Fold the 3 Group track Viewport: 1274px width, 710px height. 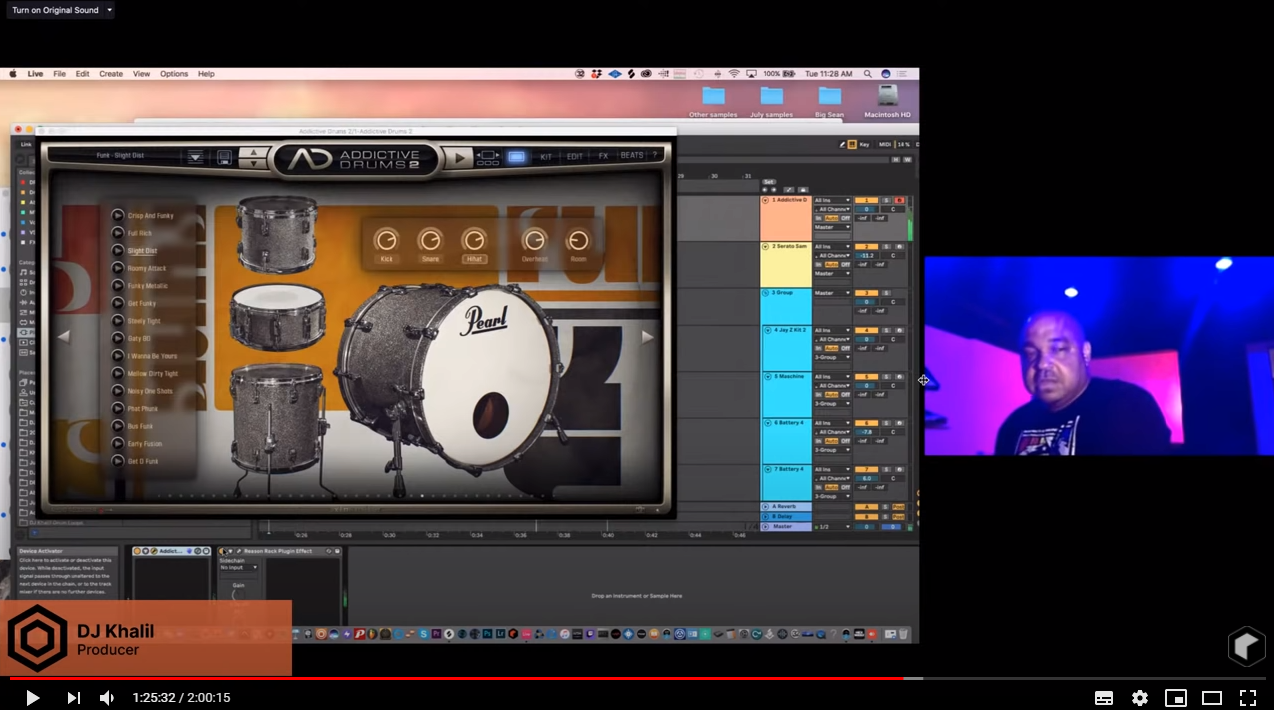(x=766, y=293)
